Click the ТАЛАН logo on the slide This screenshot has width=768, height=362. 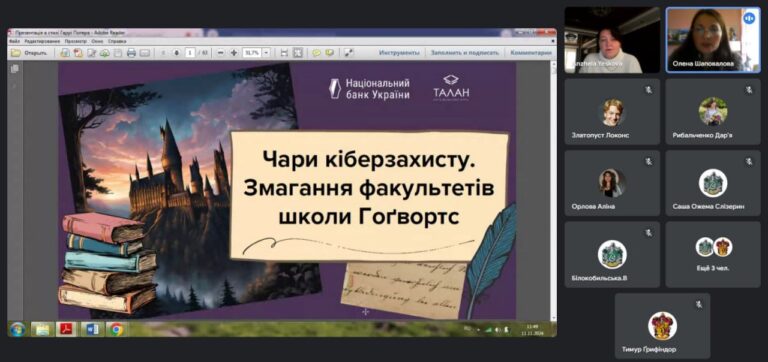click(451, 88)
